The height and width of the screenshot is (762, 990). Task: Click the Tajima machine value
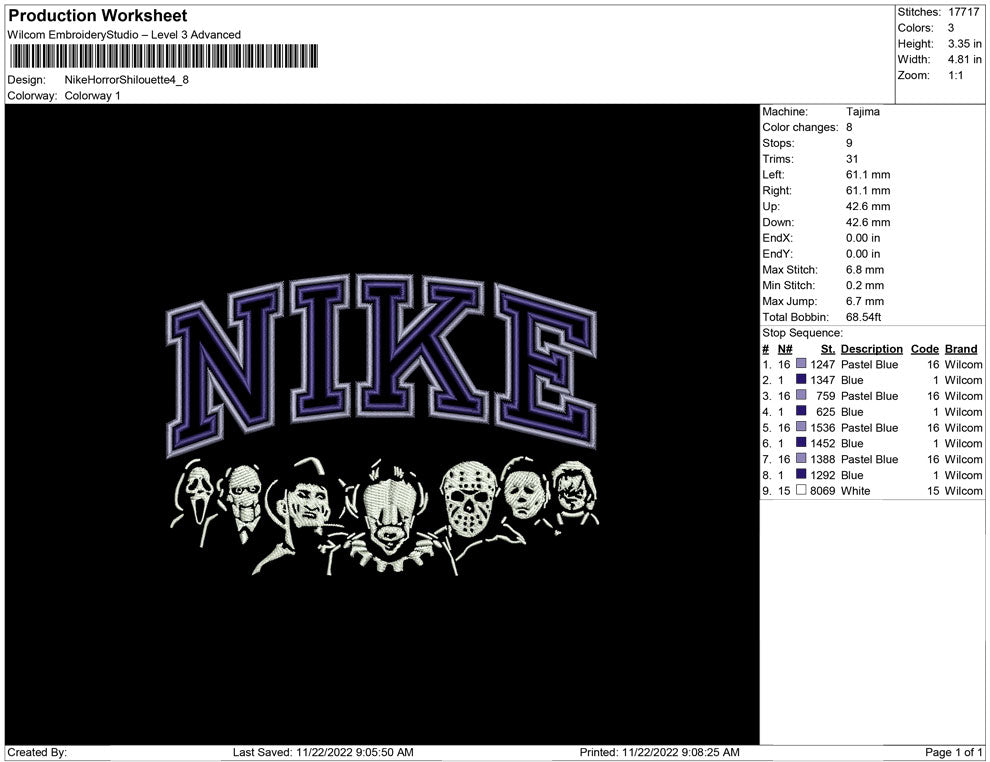[x=862, y=112]
